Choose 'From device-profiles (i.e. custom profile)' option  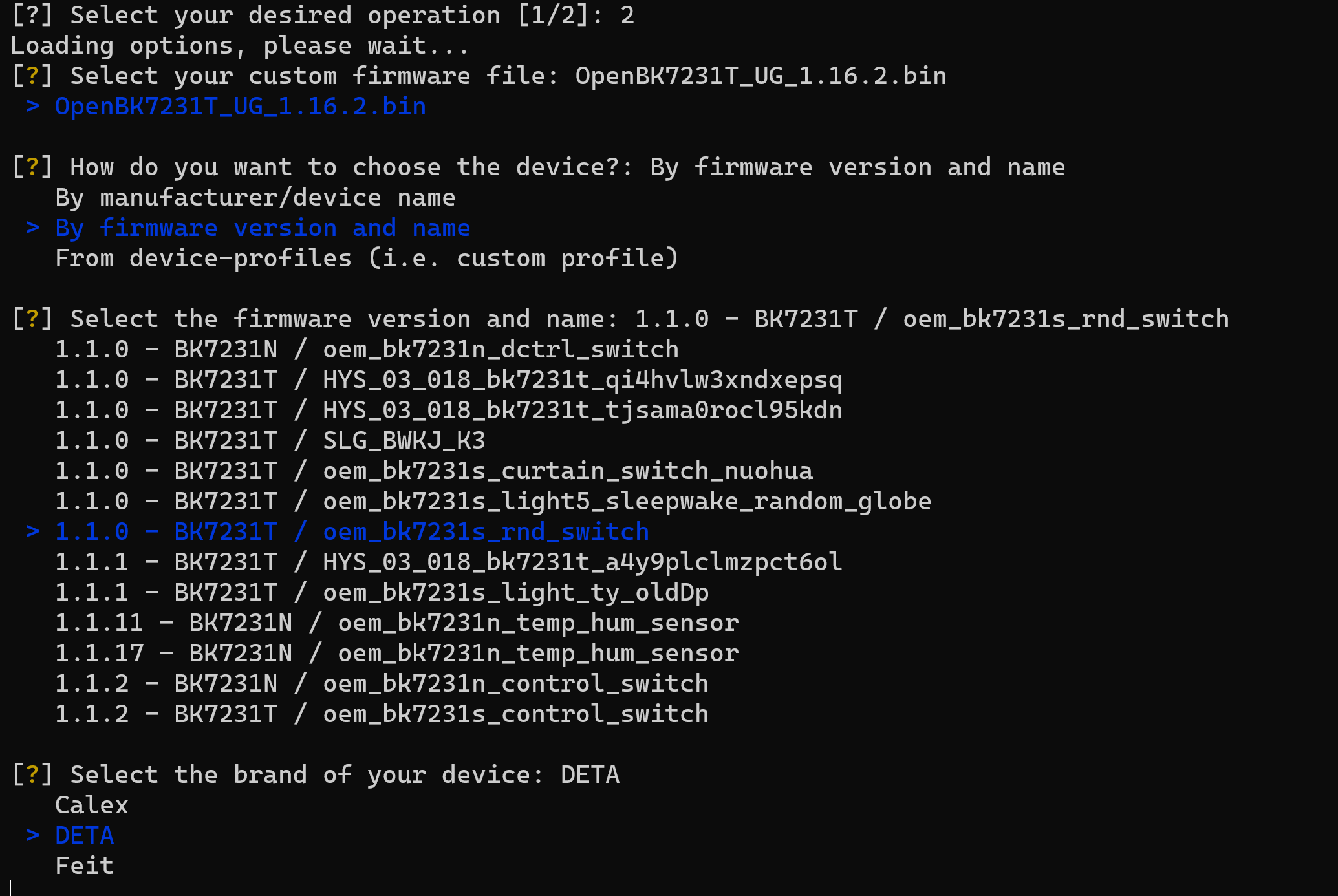(x=367, y=259)
